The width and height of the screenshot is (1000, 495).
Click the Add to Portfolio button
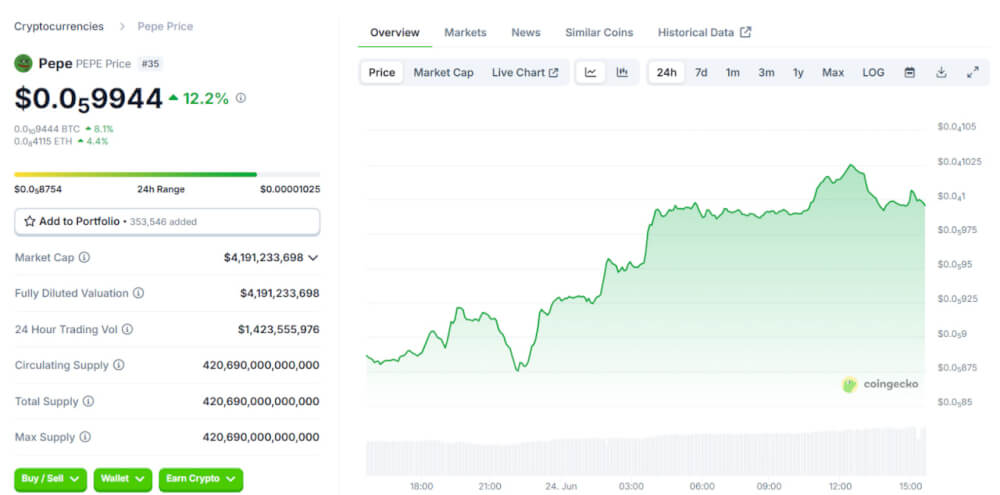tap(167, 221)
